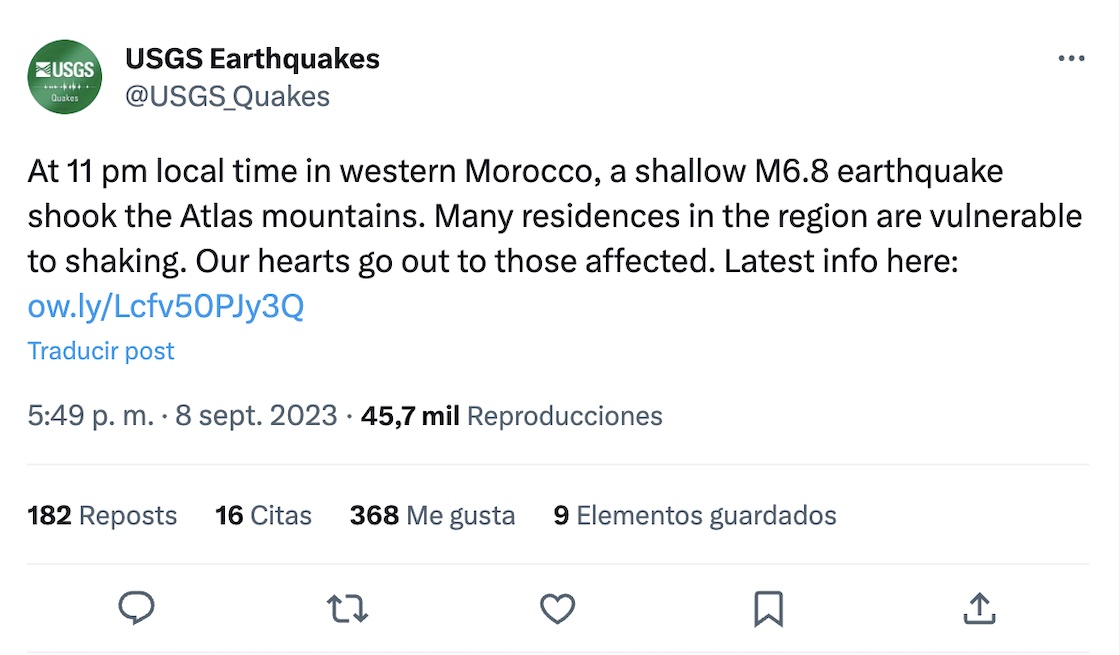Click the 9 Elementos guardados count
Image resolution: width=1120 pixels, height=655 pixels.
(695, 516)
